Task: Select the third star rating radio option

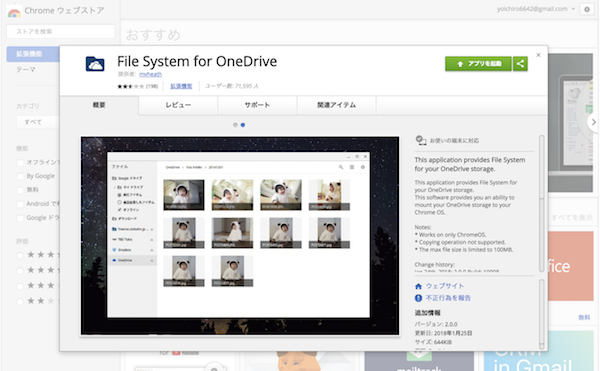Action: tap(20, 286)
